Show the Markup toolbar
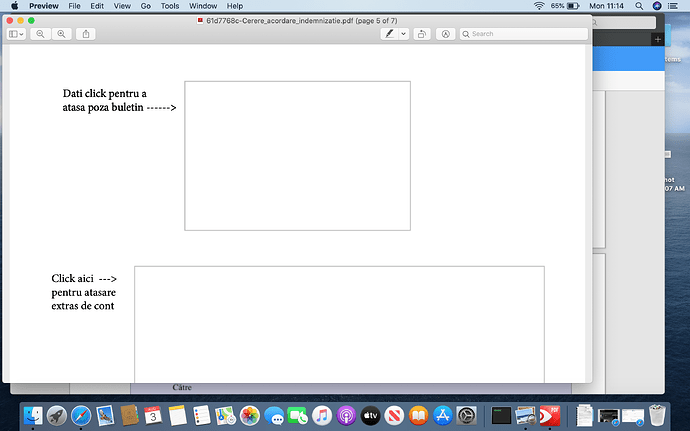The height and width of the screenshot is (431, 690). pyautogui.click(x=445, y=34)
